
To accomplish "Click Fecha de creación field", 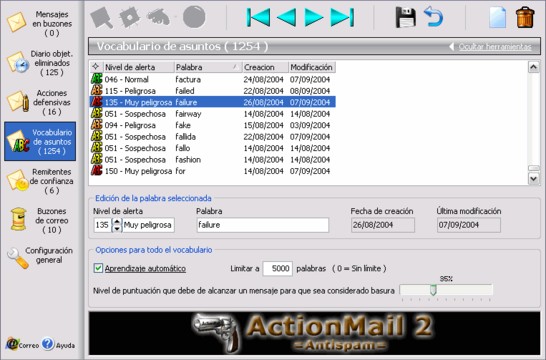I will 383,225.
